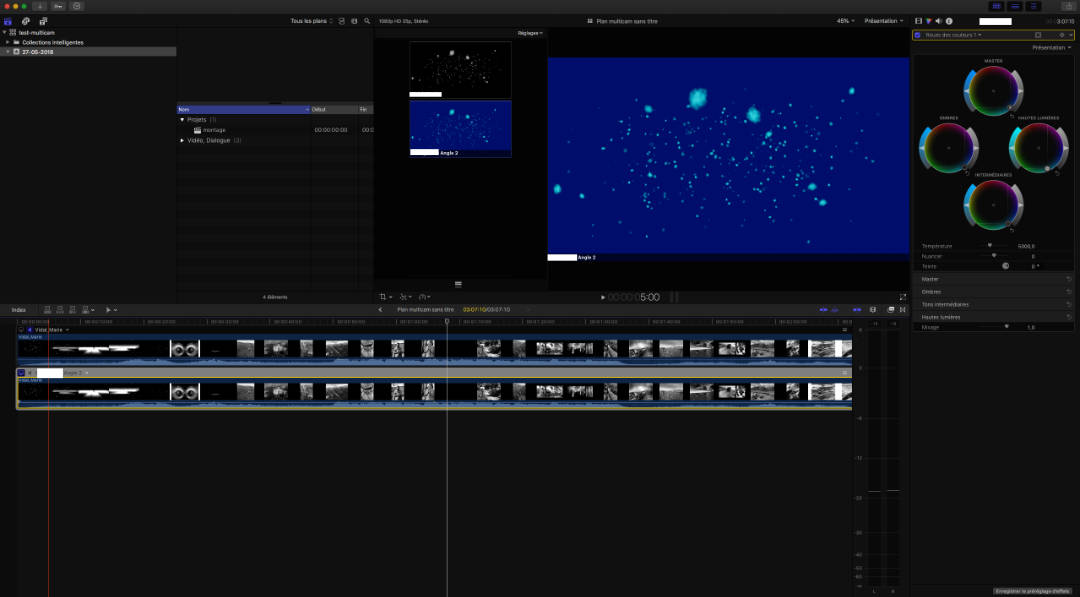Click the Keyword Editor key button
The height and width of the screenshot is (597, 1080).
tap(59, 6)
